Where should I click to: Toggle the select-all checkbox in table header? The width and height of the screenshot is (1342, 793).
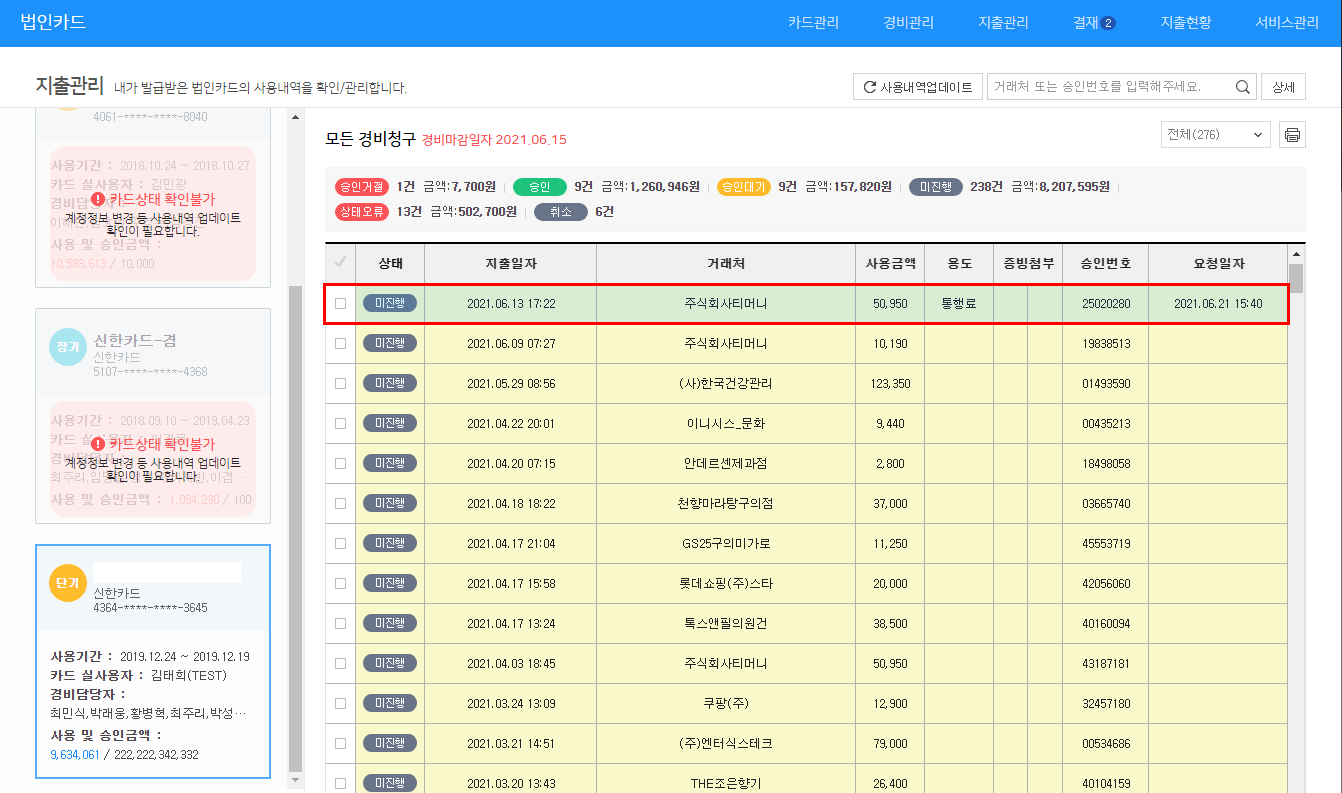340,263
